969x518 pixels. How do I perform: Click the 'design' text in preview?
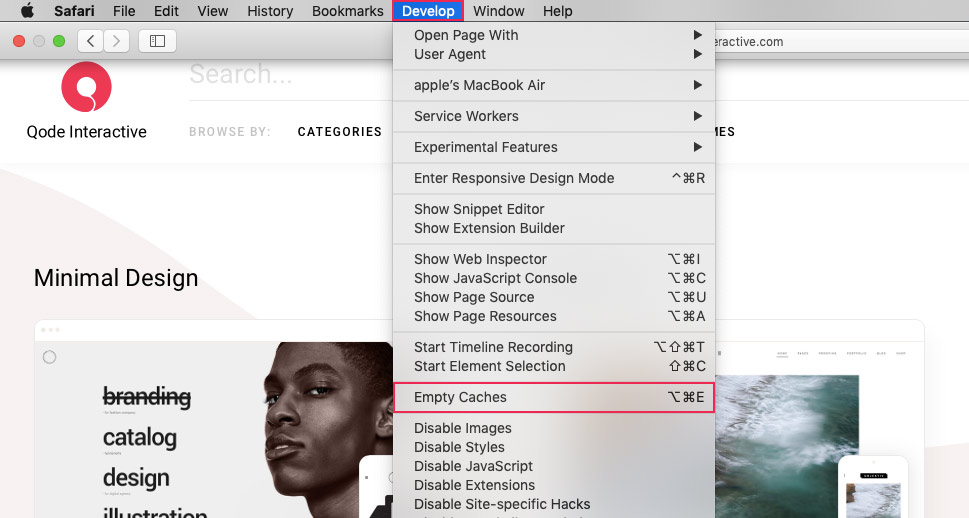click(x=136, y=478)
